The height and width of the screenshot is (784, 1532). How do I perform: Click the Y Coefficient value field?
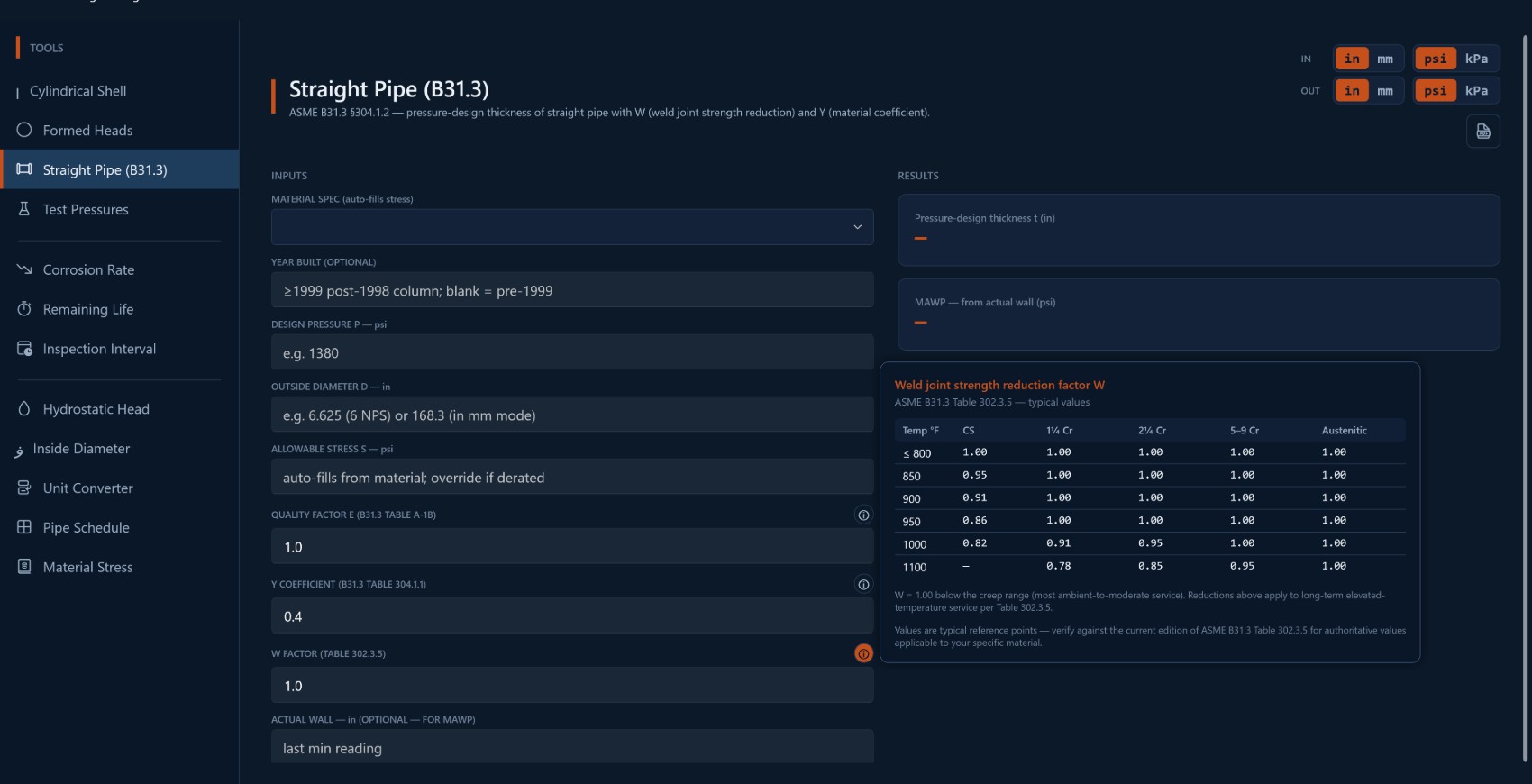(x=572, y=615)
